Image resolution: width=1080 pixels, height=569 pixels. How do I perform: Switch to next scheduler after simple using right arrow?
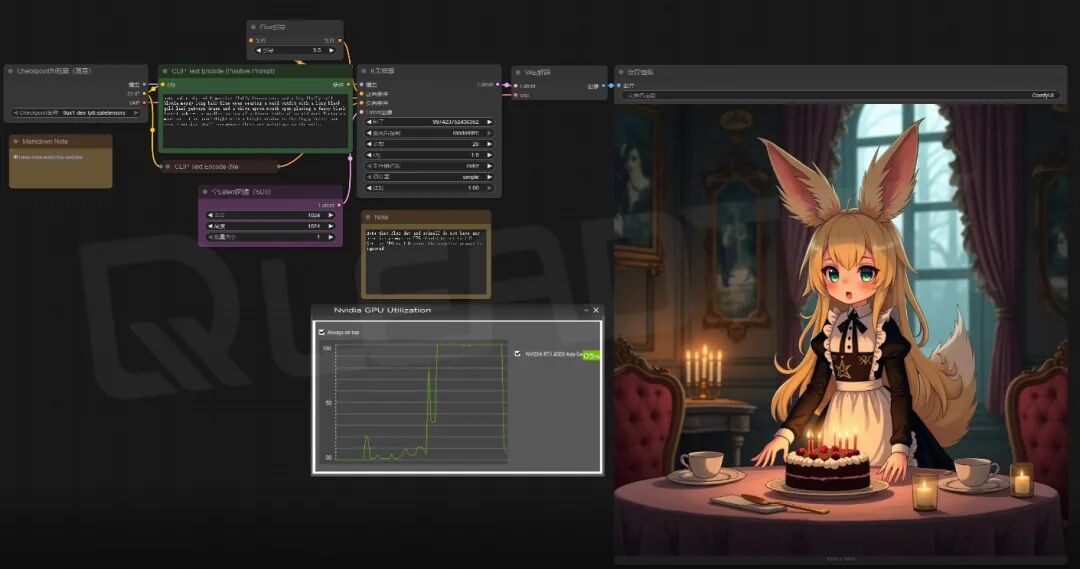(x=489, y=177)
